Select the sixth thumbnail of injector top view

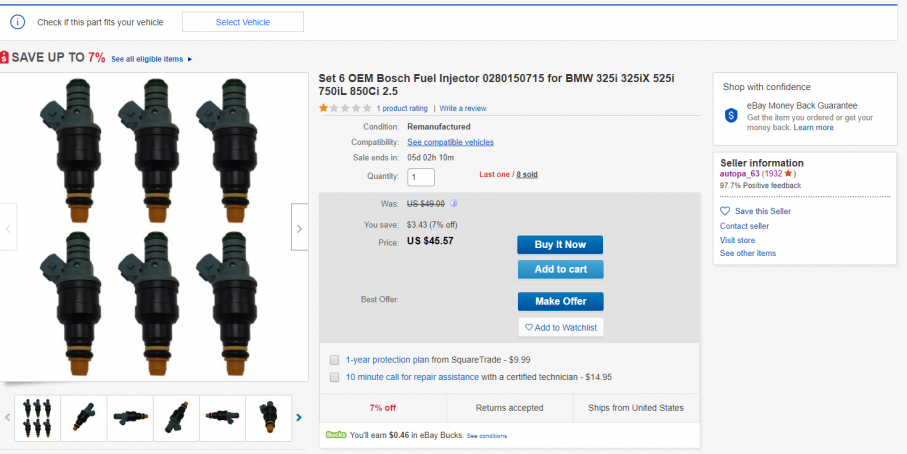tap(269, 418)
